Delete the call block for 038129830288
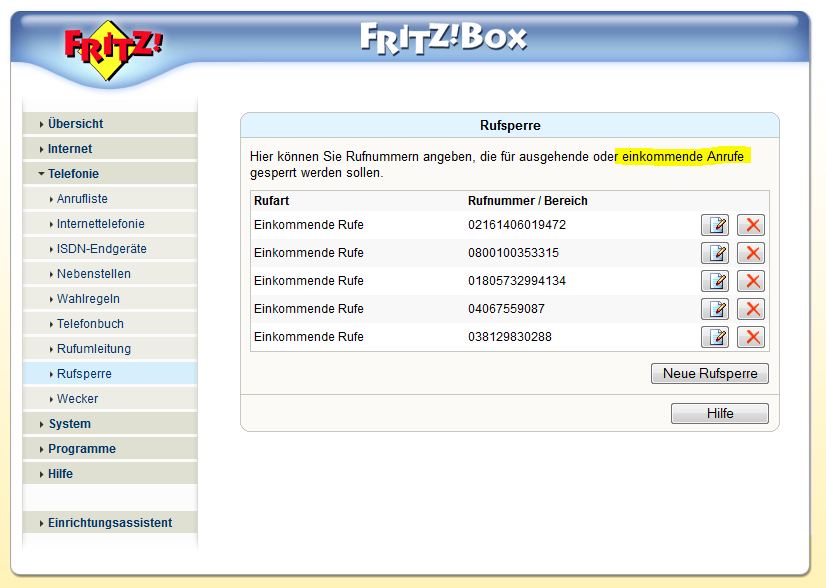Screen dimensions: 826x588 pos(751,337)
